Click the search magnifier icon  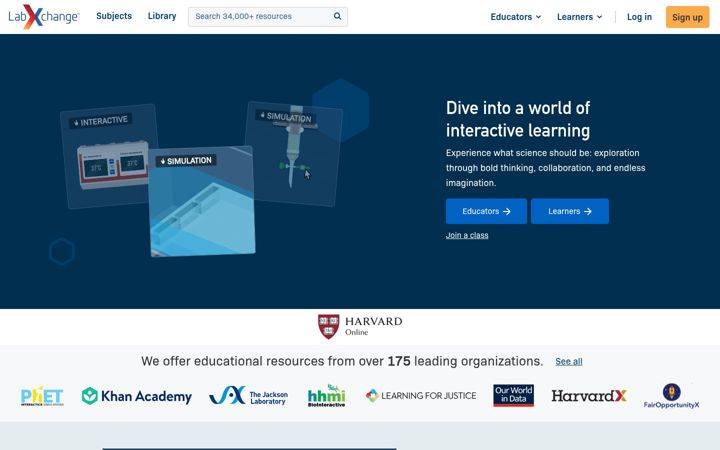point(338,16)
